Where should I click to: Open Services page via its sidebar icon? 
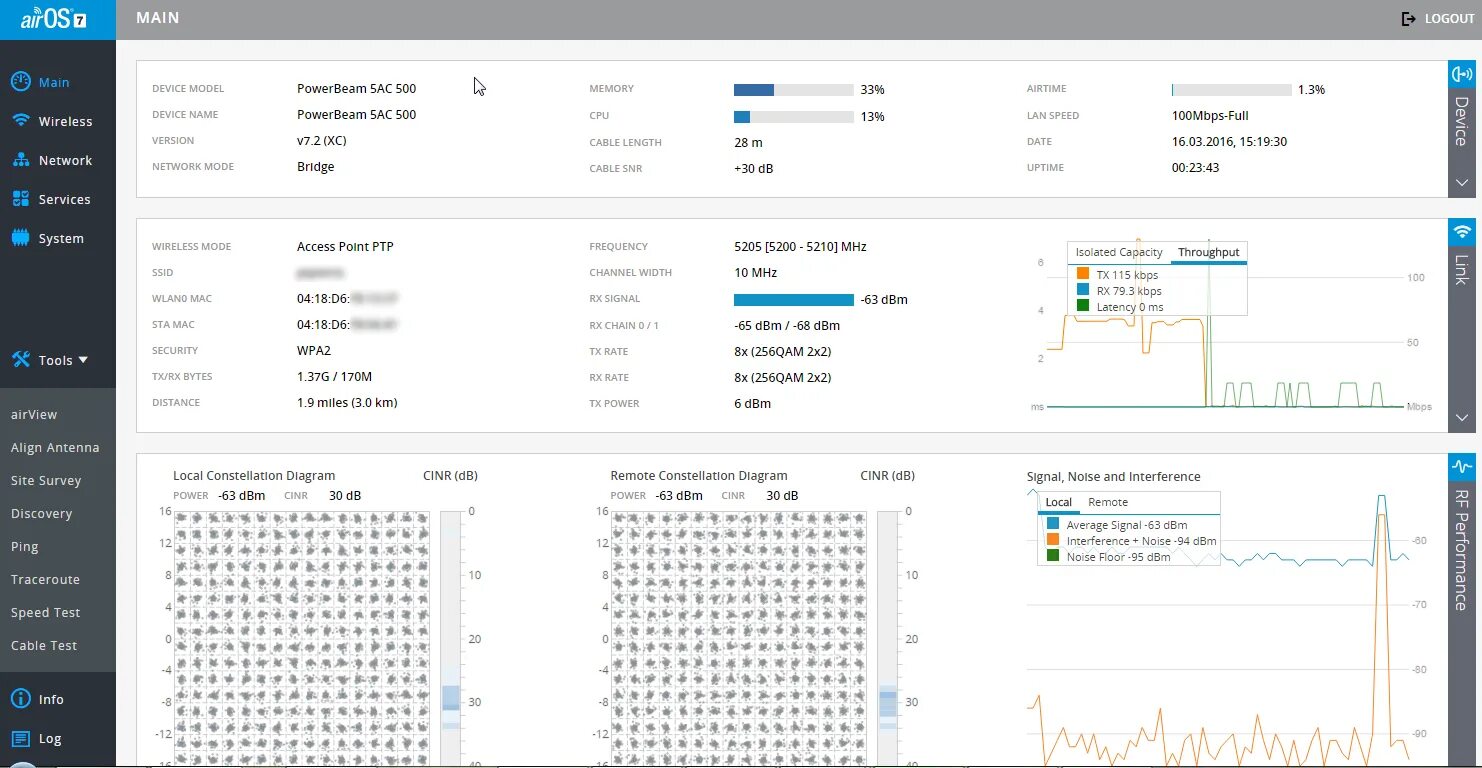[x=20, y=199]
